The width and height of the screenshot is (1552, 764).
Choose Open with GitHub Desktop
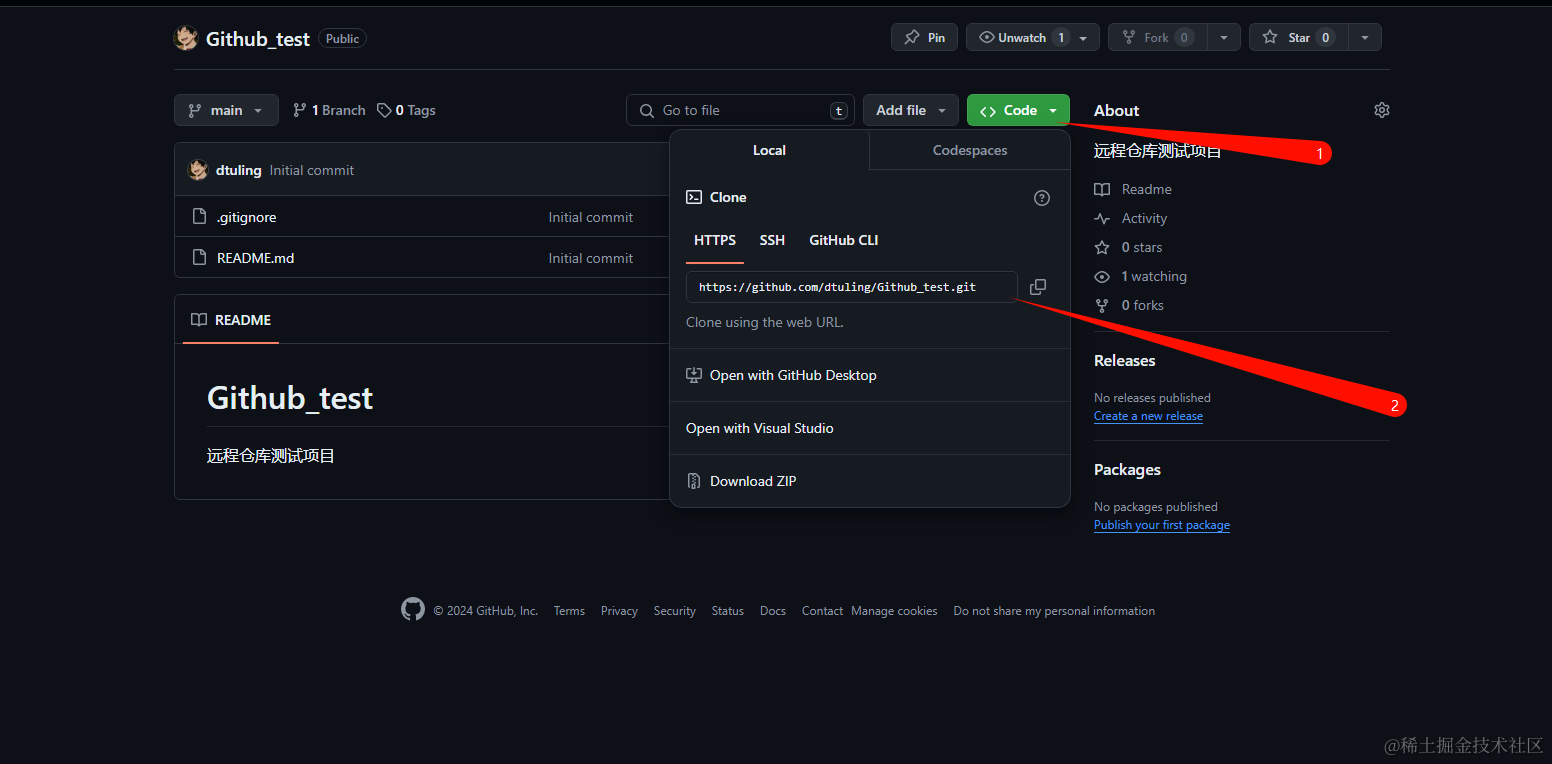(870, 375)
